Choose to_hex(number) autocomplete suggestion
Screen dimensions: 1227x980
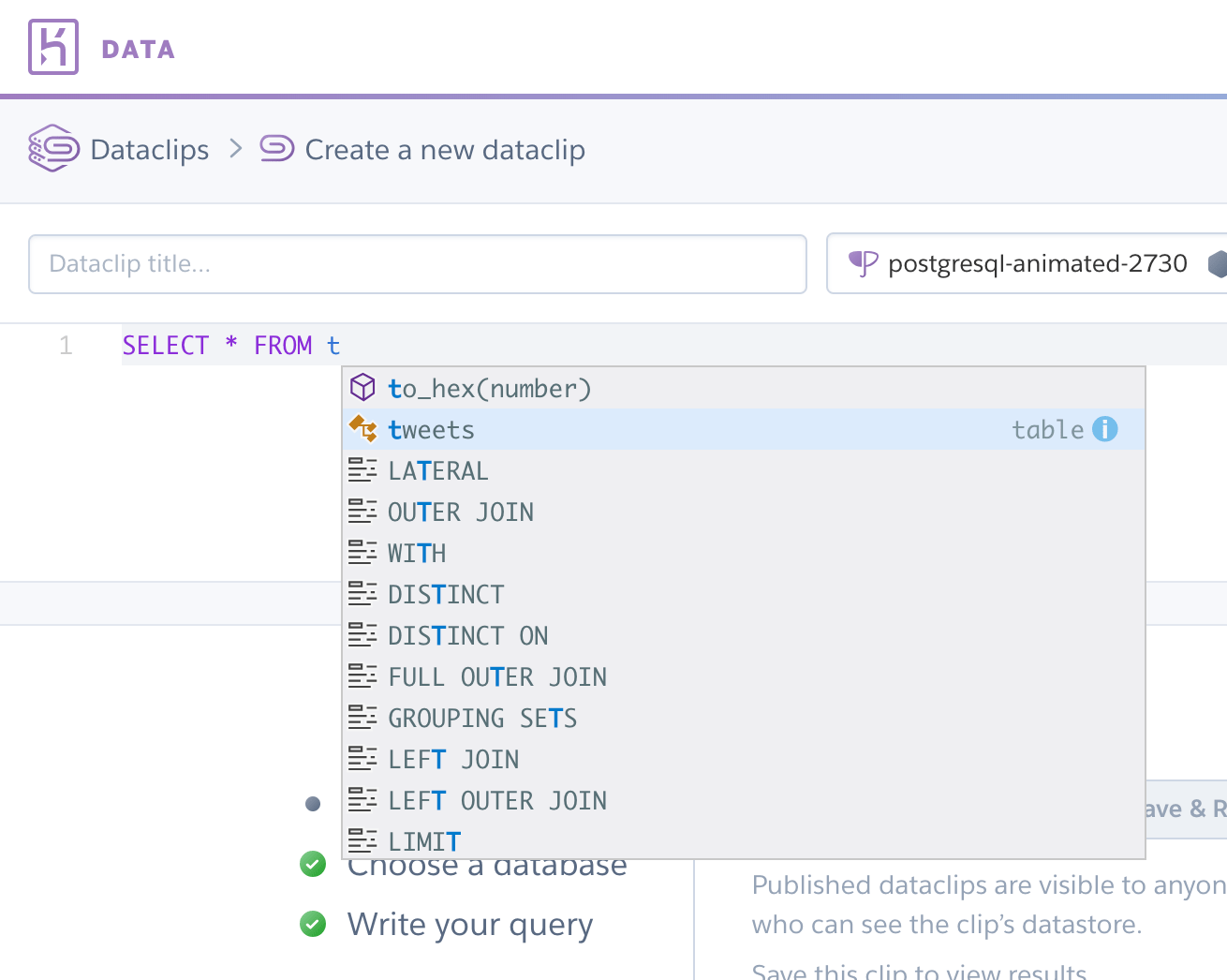744,388
